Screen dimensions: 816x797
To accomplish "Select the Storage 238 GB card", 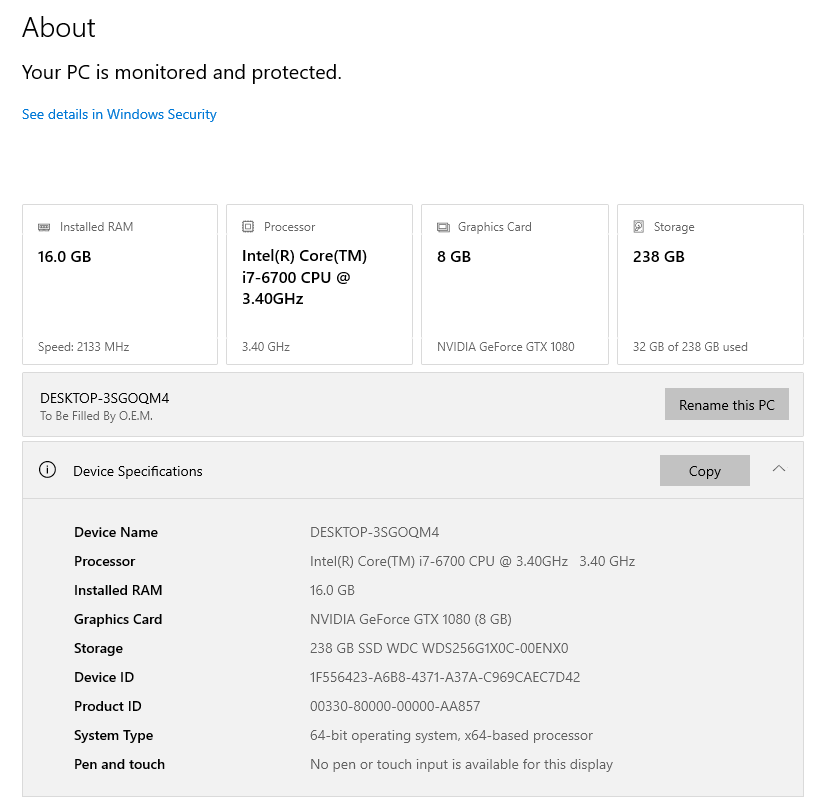I will [x=710, y=285].
